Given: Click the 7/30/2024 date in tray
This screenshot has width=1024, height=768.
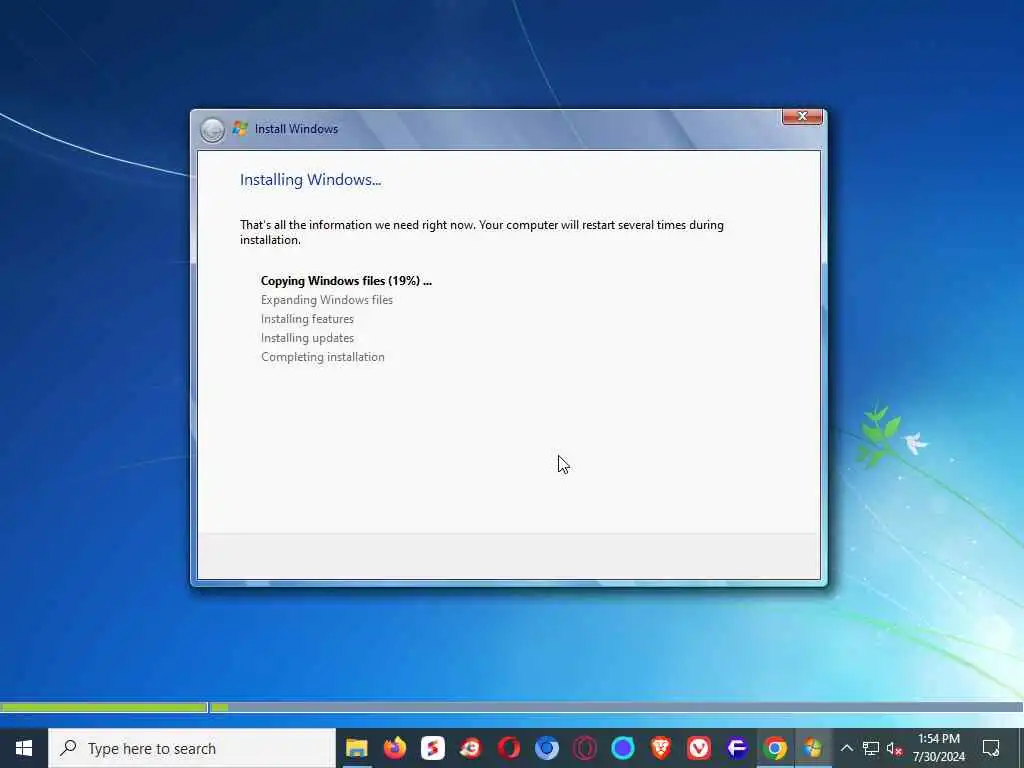Looking at the screenshot, I should [x=938, y=757].
